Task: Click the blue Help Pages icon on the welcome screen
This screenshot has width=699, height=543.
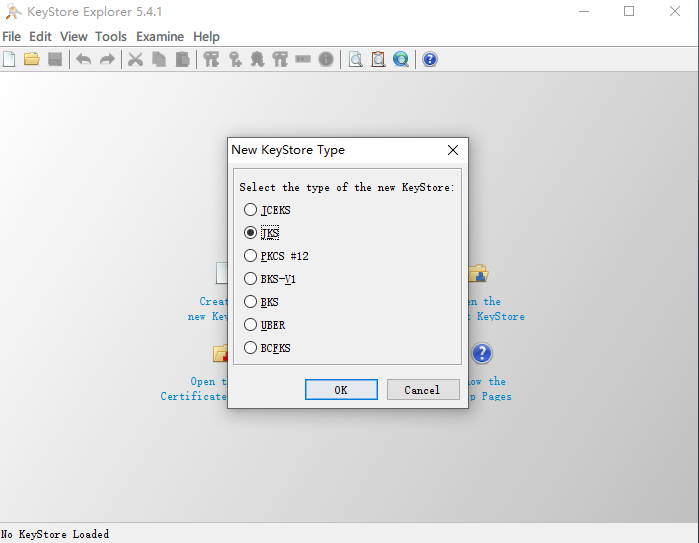Action: point(482,353)
